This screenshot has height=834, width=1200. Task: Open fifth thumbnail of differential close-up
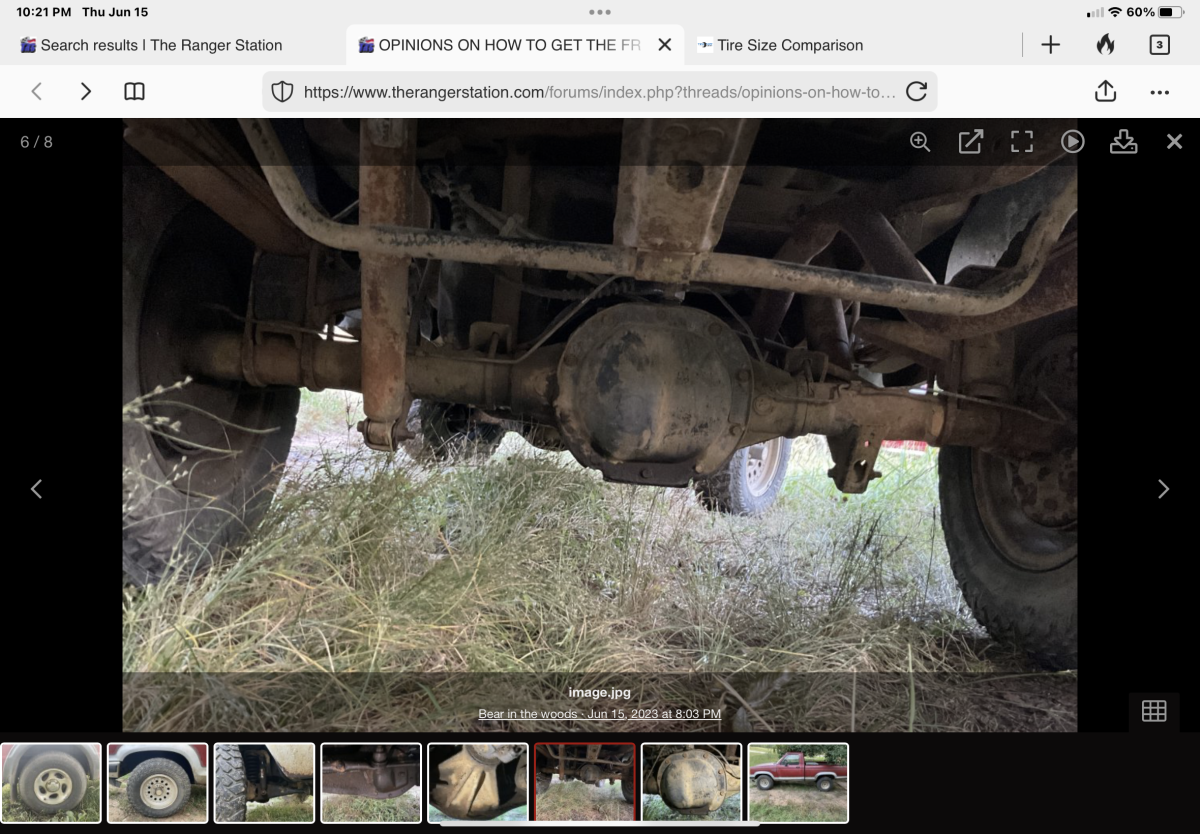pyautogui.click(x=478, y=783)
